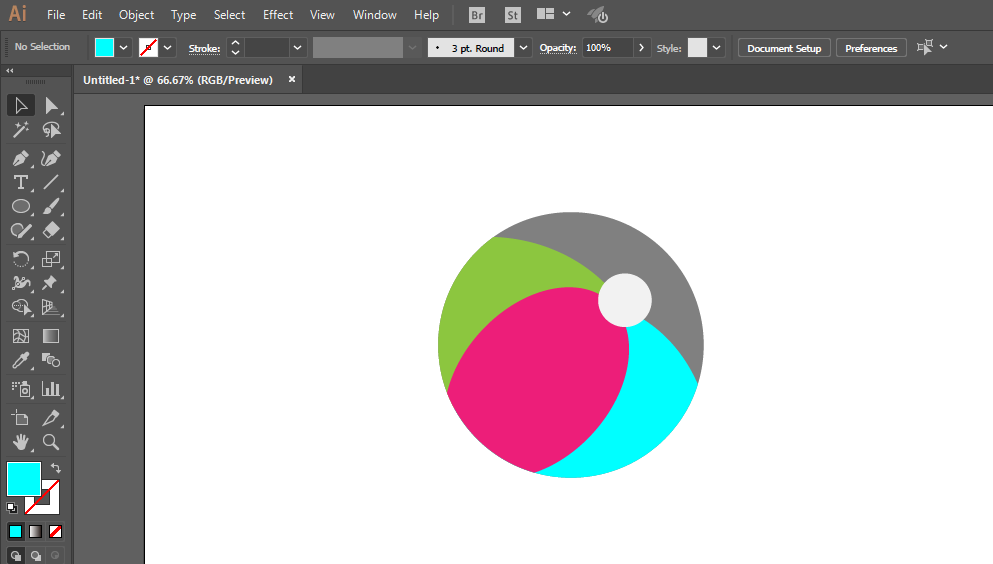
Task: Click the GPU Performance rocket icon
Action: point(597,15)
